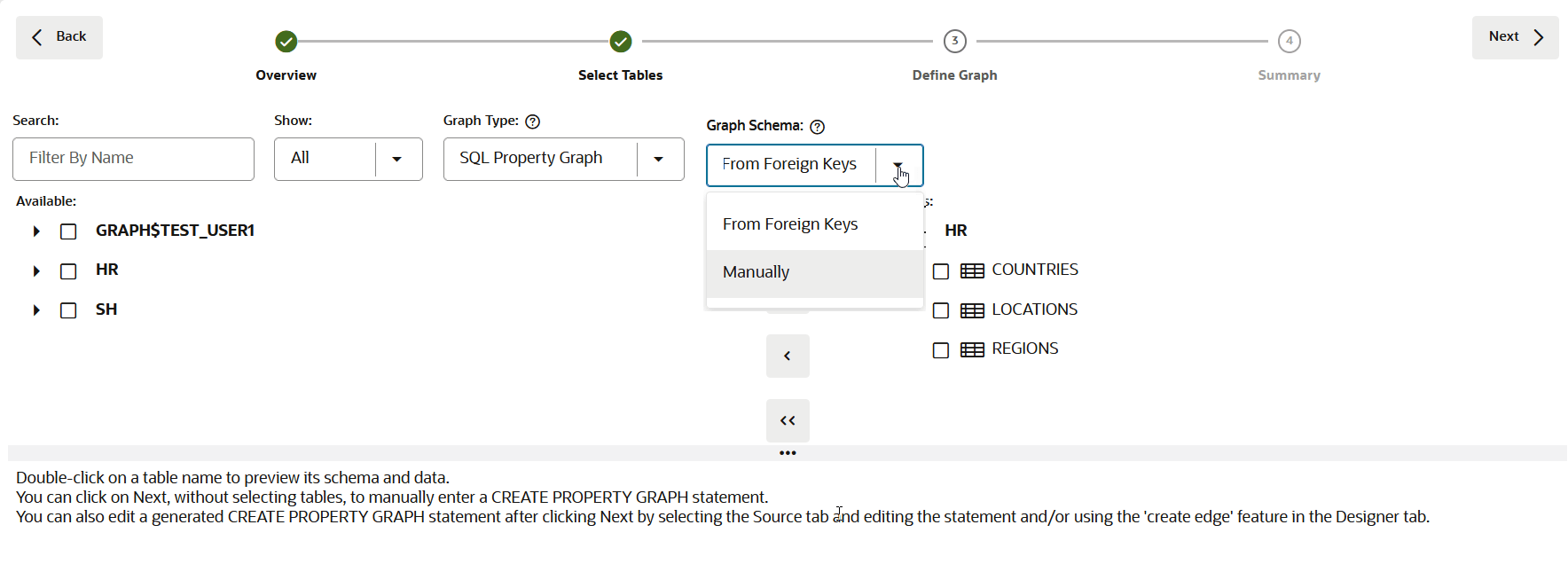Click the REGIONS table name

(1025, 349)
